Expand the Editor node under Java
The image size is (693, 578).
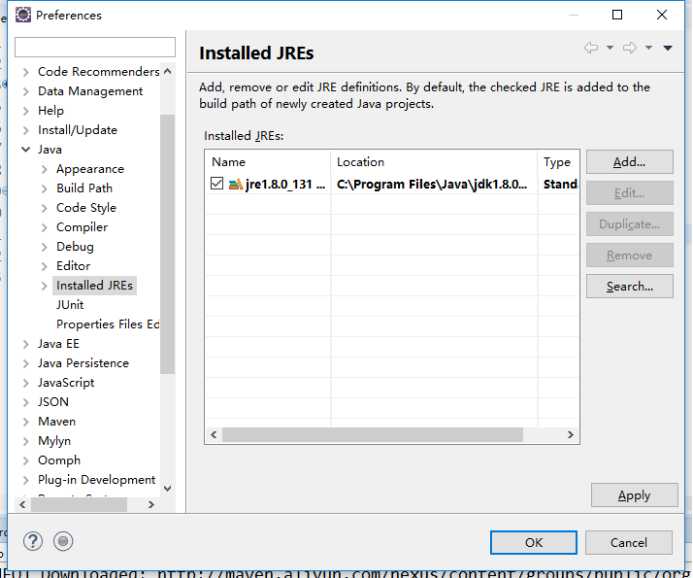[x=44, y=266]
